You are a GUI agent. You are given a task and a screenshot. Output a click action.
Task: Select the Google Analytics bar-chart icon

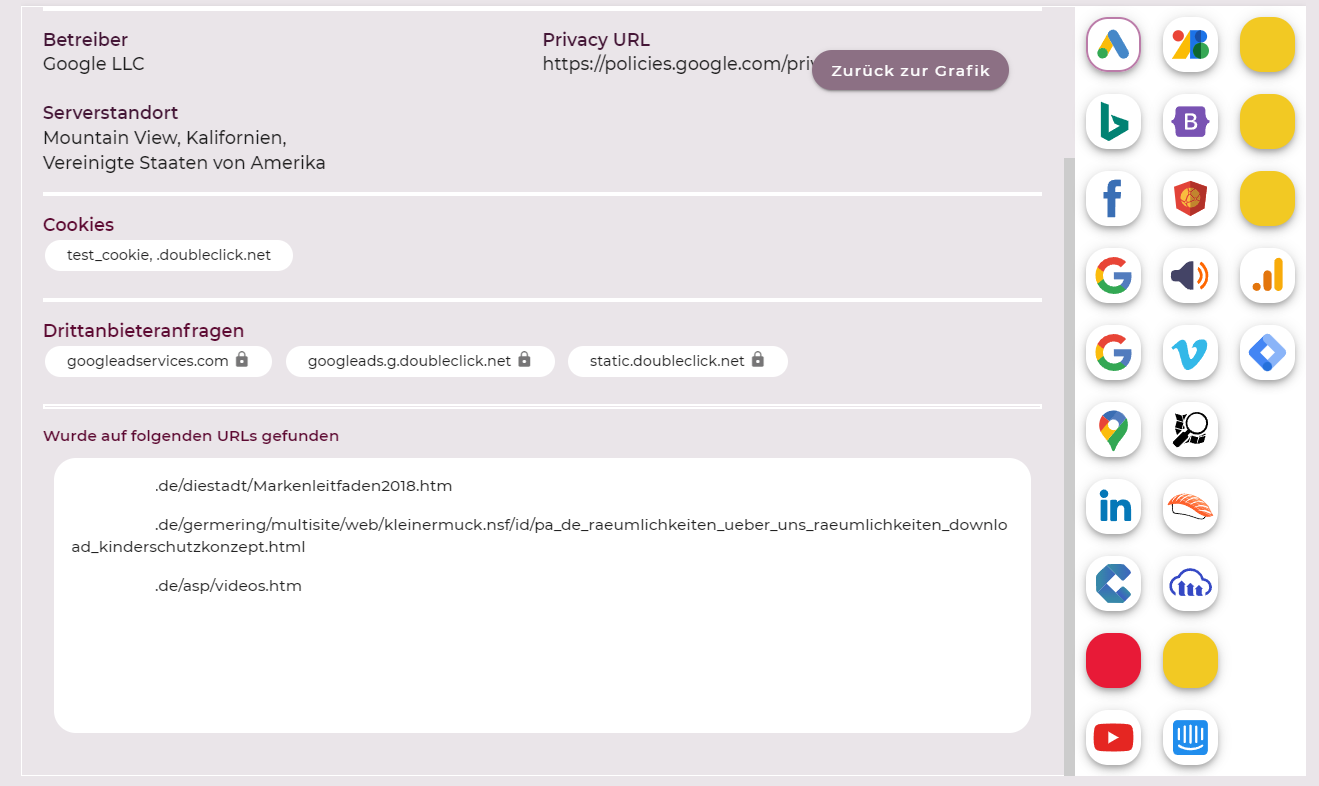pos(1267,276)
